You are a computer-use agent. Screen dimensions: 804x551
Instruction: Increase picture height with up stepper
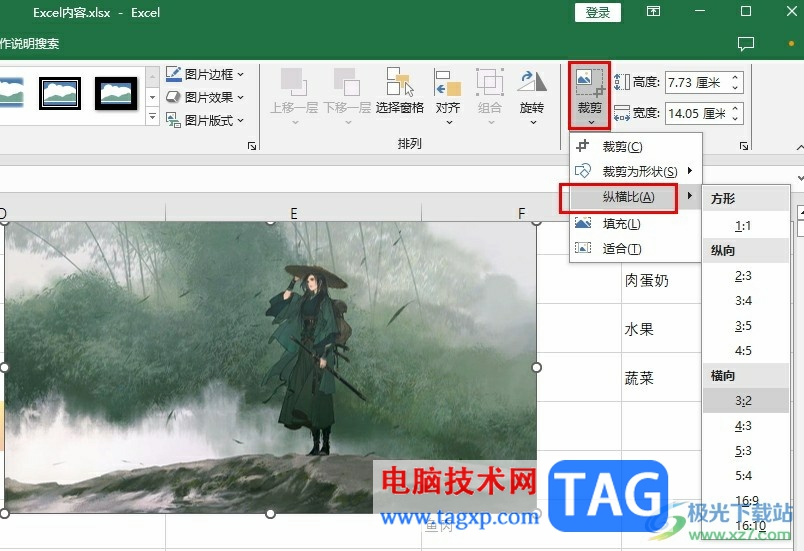coord(735,77)
